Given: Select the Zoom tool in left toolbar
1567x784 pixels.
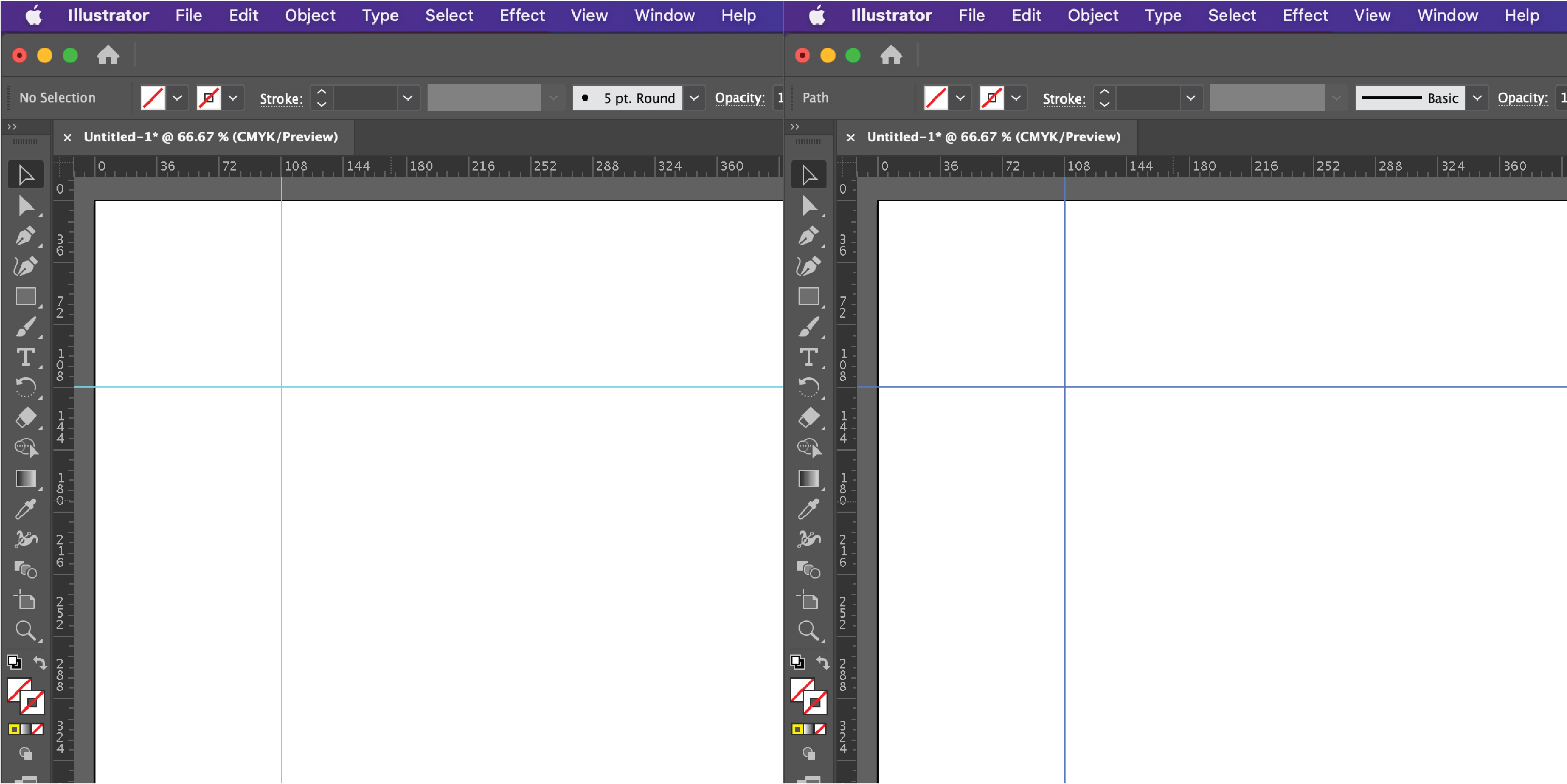Looking at the screenshot, I should [x=25, y=631].
